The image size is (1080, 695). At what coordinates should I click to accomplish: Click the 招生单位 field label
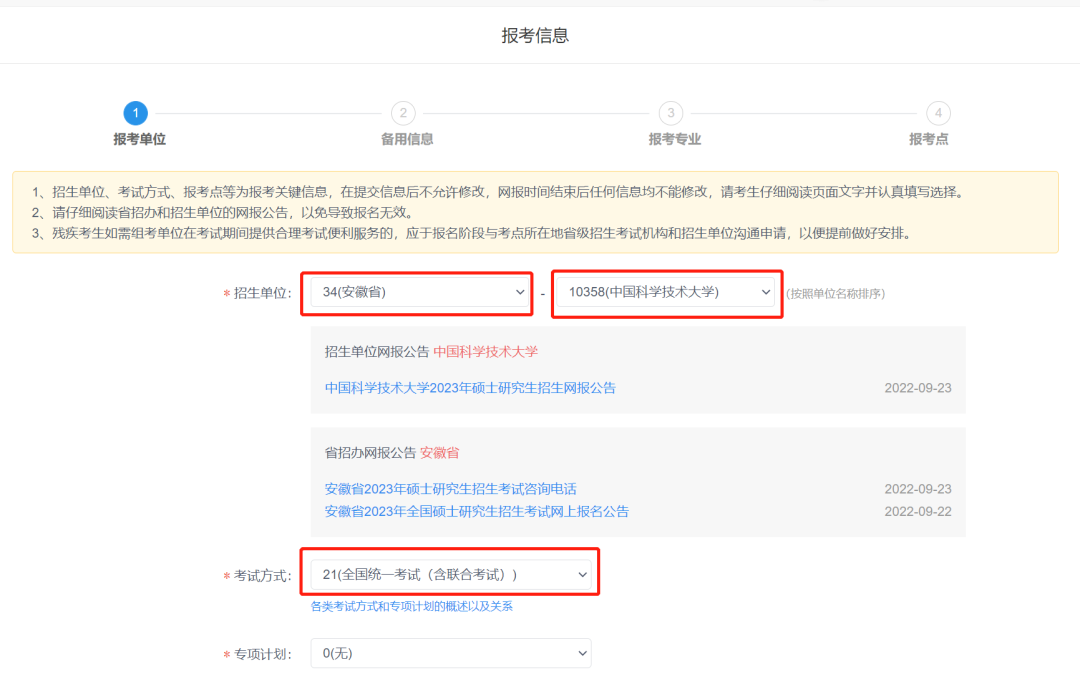[x=262, y=293]
